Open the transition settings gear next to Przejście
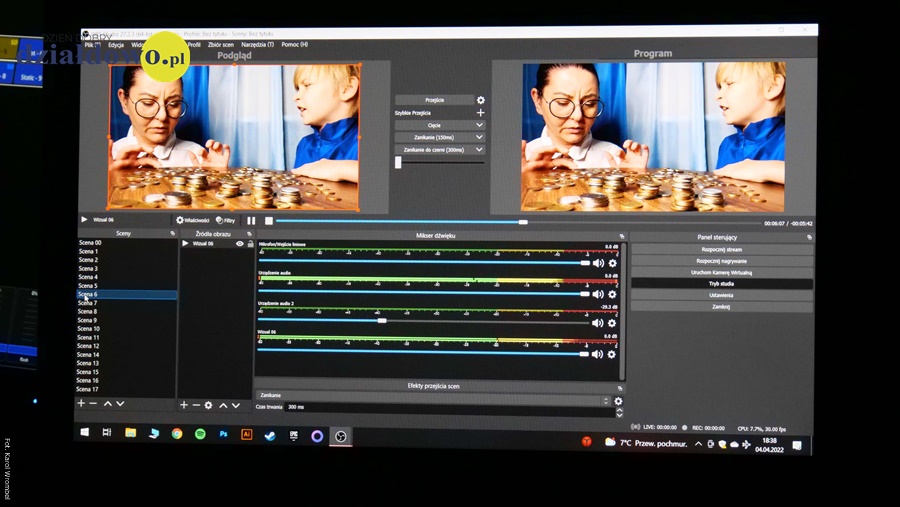Viewport: 900px width, 507px height. pyautogui.click(x=480, y=100)
